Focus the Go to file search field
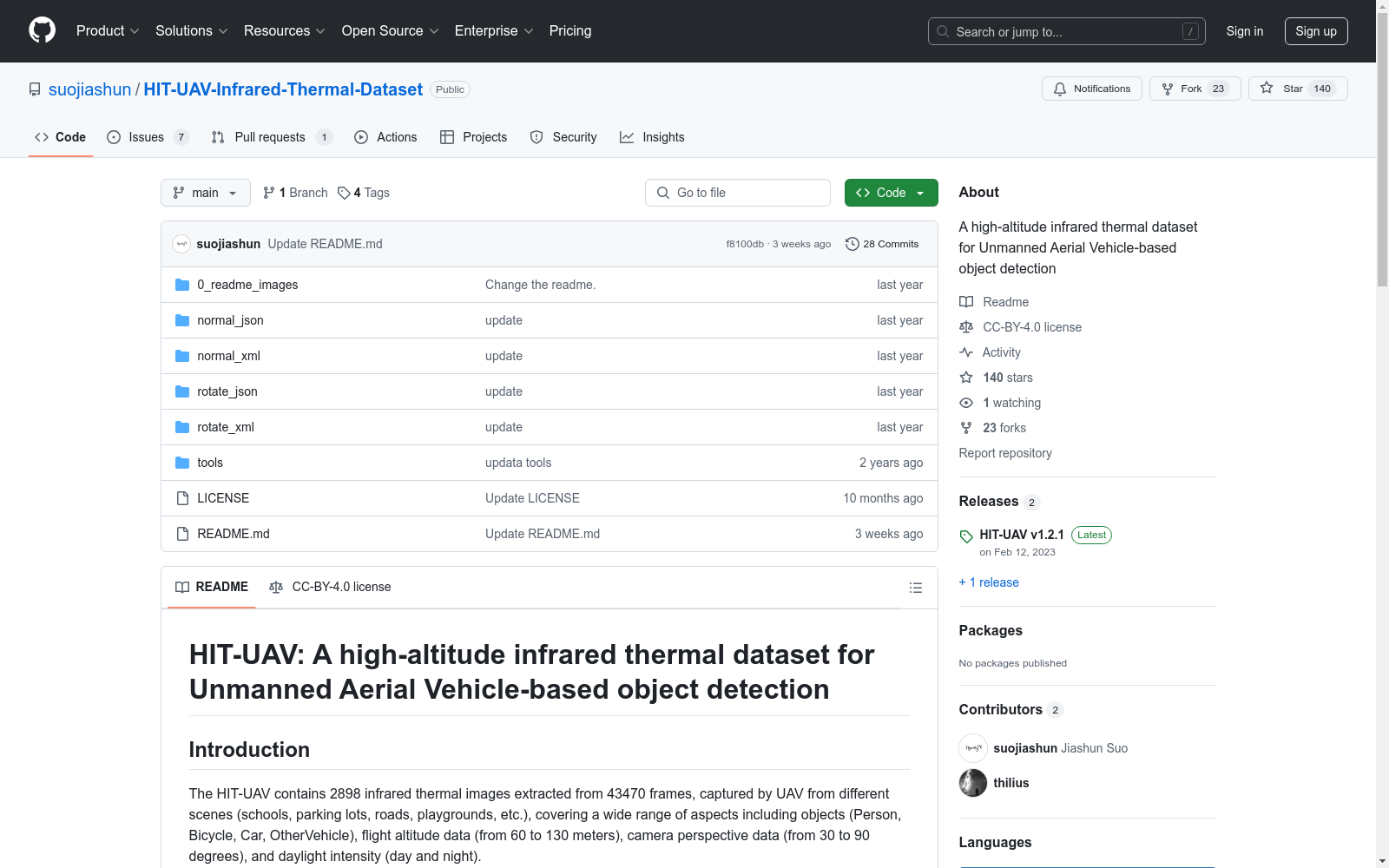The height and width of the screenshot is (868, 1389). click(x=737, y=193)
